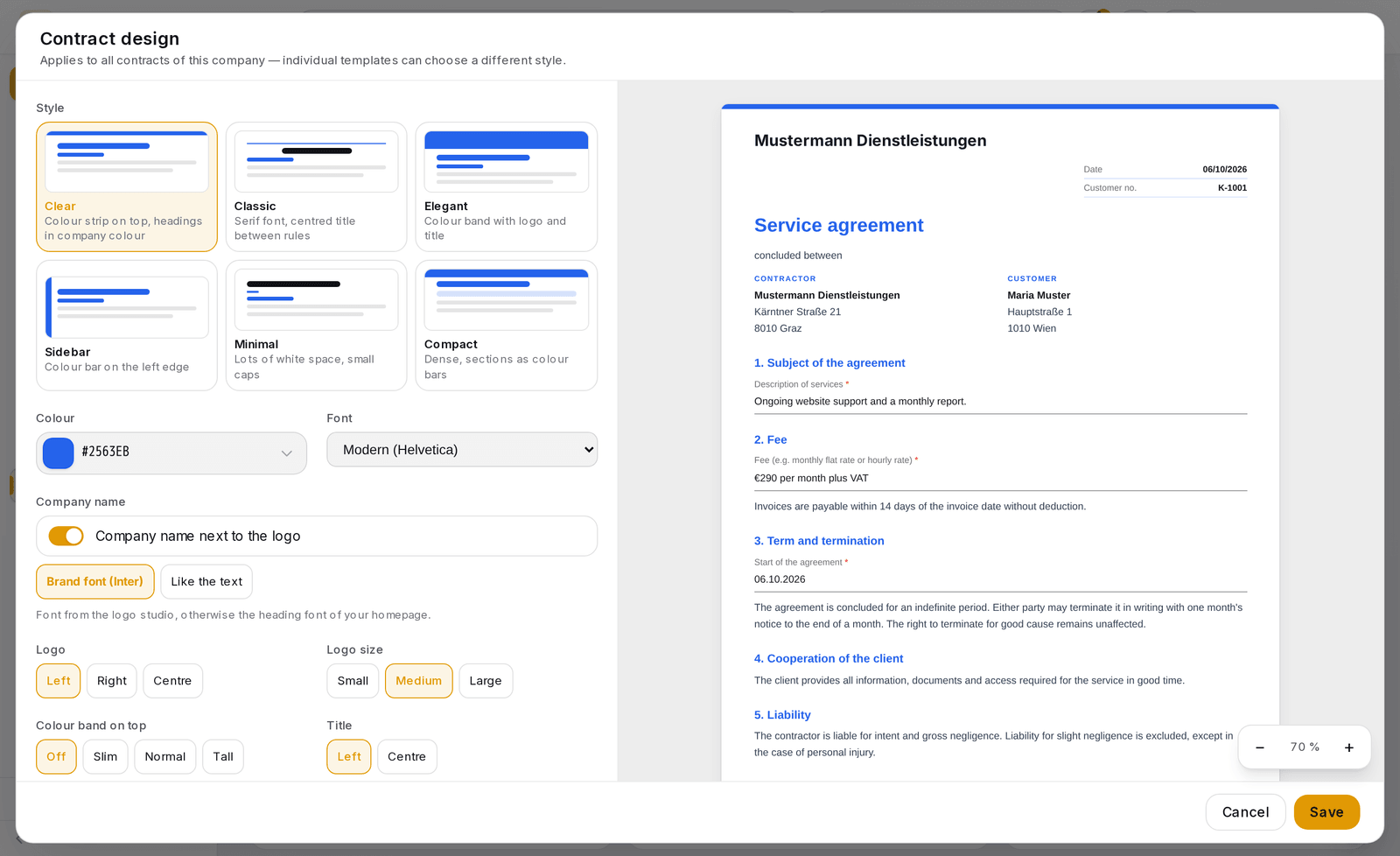Set logo position to Centre
1400x856 pixels.
click(172, 681)
